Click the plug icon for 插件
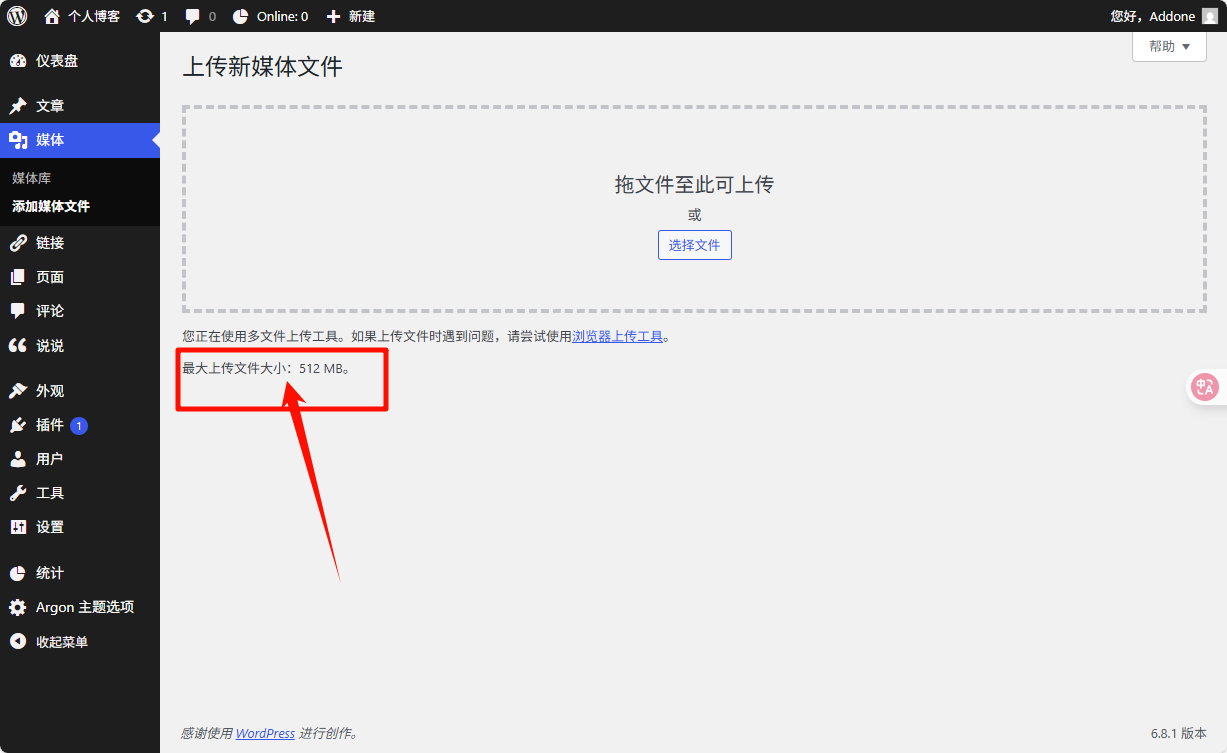Viewport: 1227px width, 753px height. (x=18, y=425)
